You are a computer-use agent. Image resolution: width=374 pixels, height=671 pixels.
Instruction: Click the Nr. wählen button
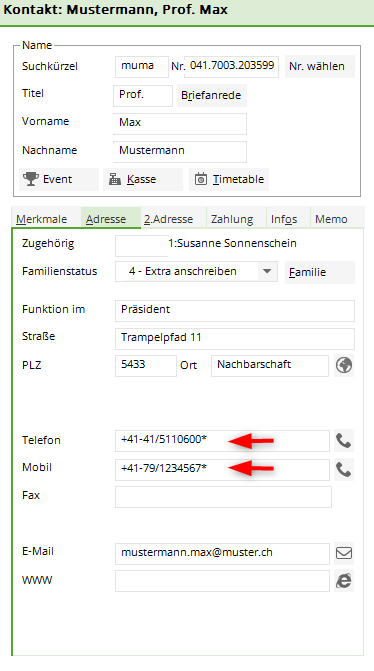[320, 66]
